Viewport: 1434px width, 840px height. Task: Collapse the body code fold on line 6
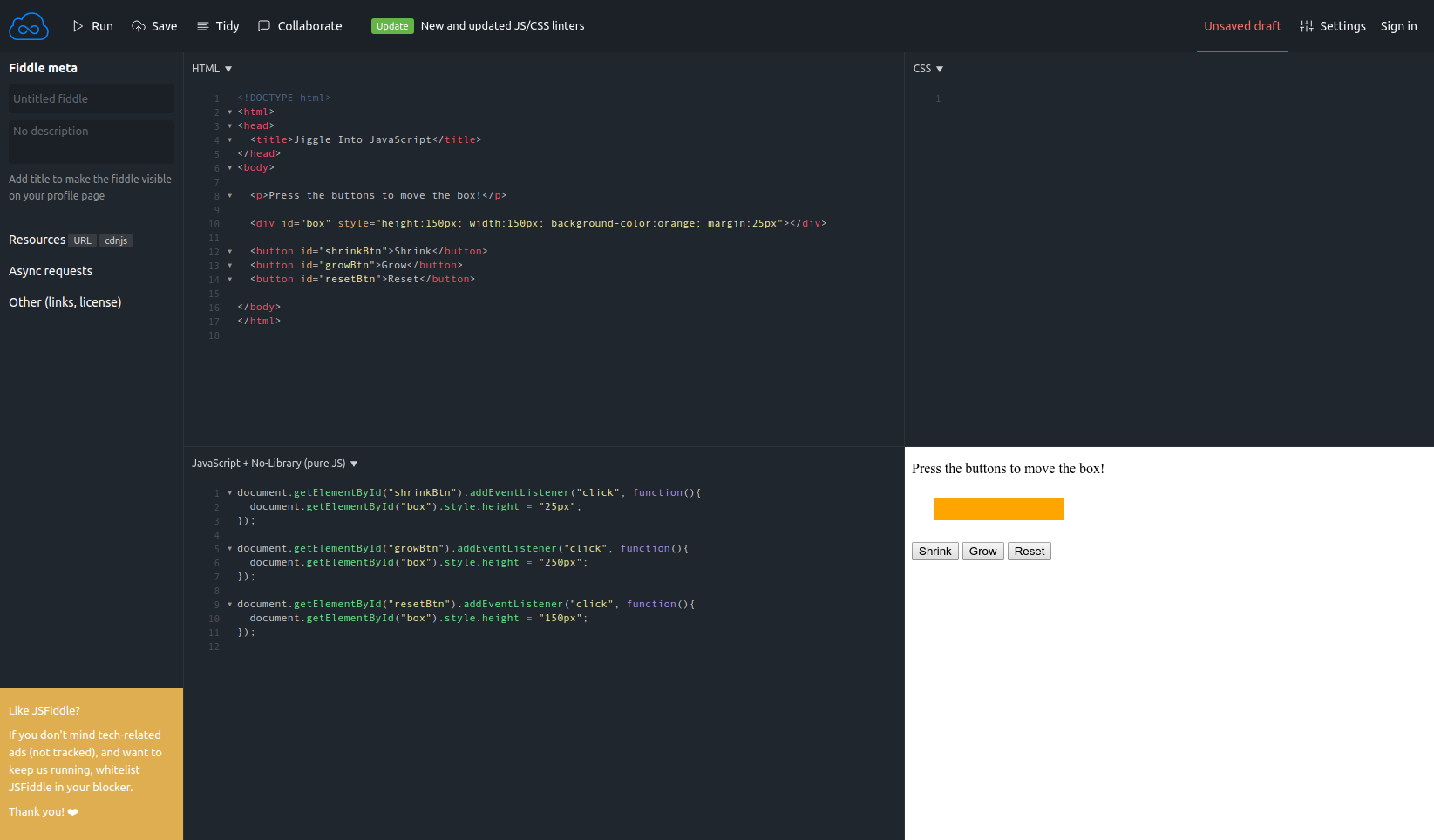click(229, 167)
